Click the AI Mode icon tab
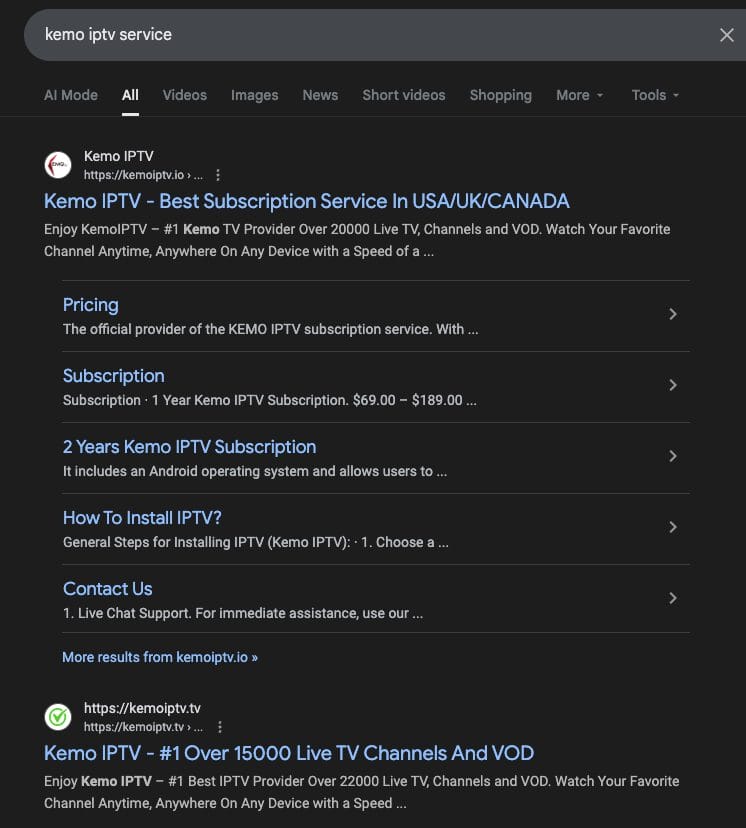Viewport: 746px width, 828px height. click(x=70, y=95)
